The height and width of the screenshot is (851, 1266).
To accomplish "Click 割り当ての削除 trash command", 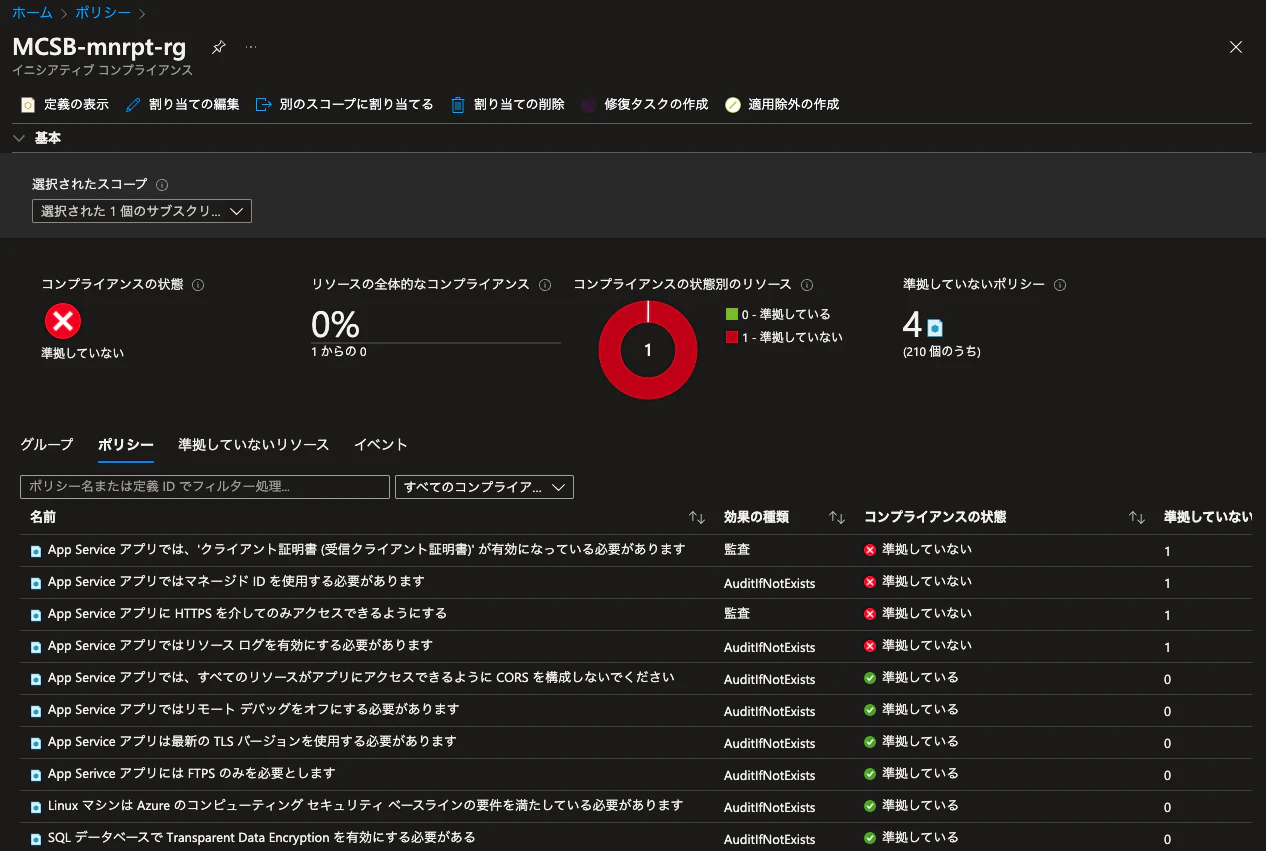I will [507, 104].
